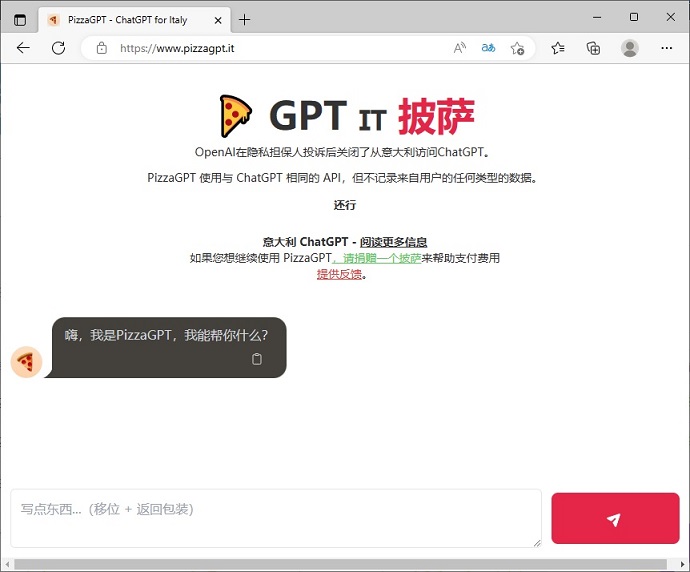690x572 pixels.
Task: Click the scrollbar left arrow
Action: [7, 565]
